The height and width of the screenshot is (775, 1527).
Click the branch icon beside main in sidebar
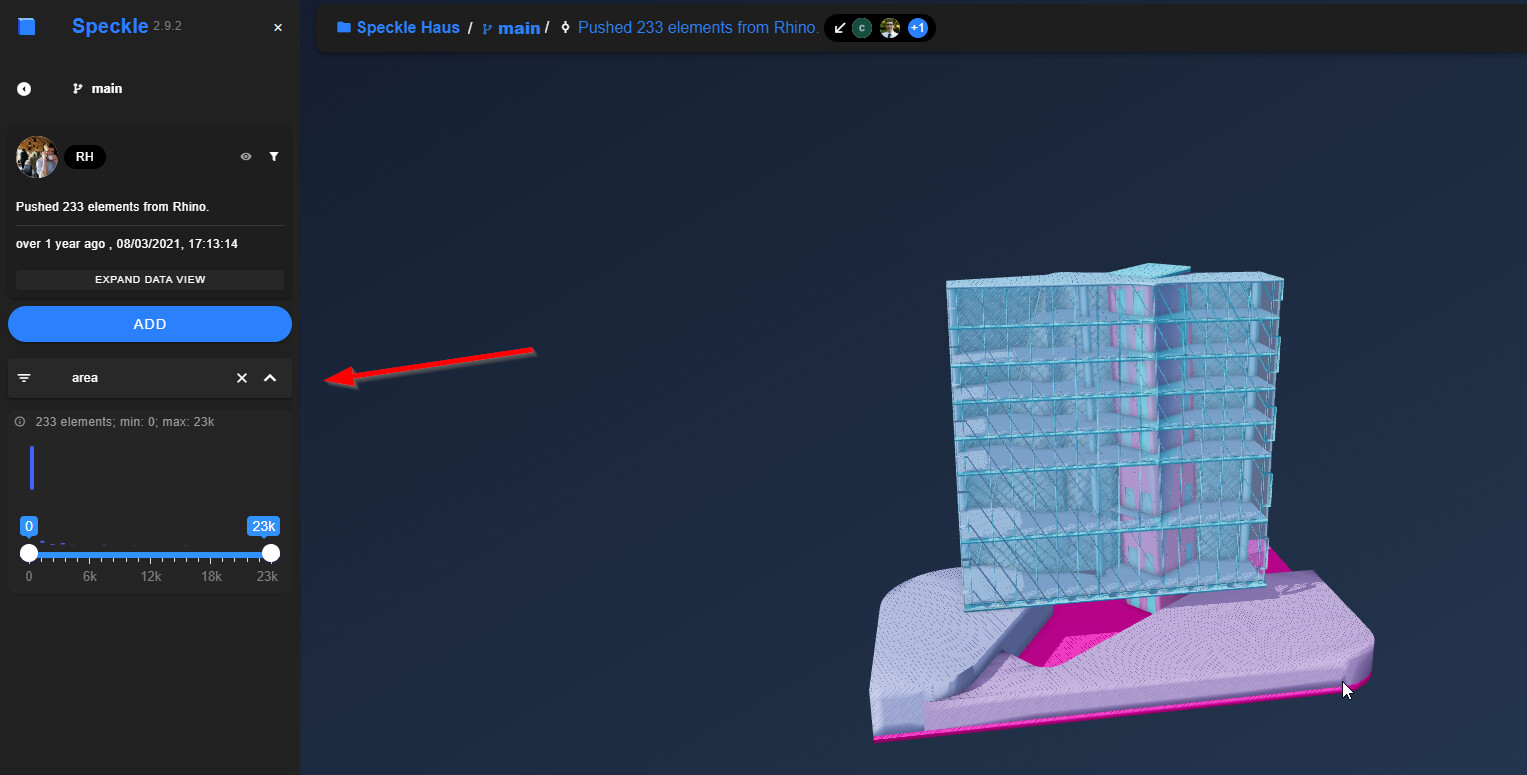click(78, 88)
